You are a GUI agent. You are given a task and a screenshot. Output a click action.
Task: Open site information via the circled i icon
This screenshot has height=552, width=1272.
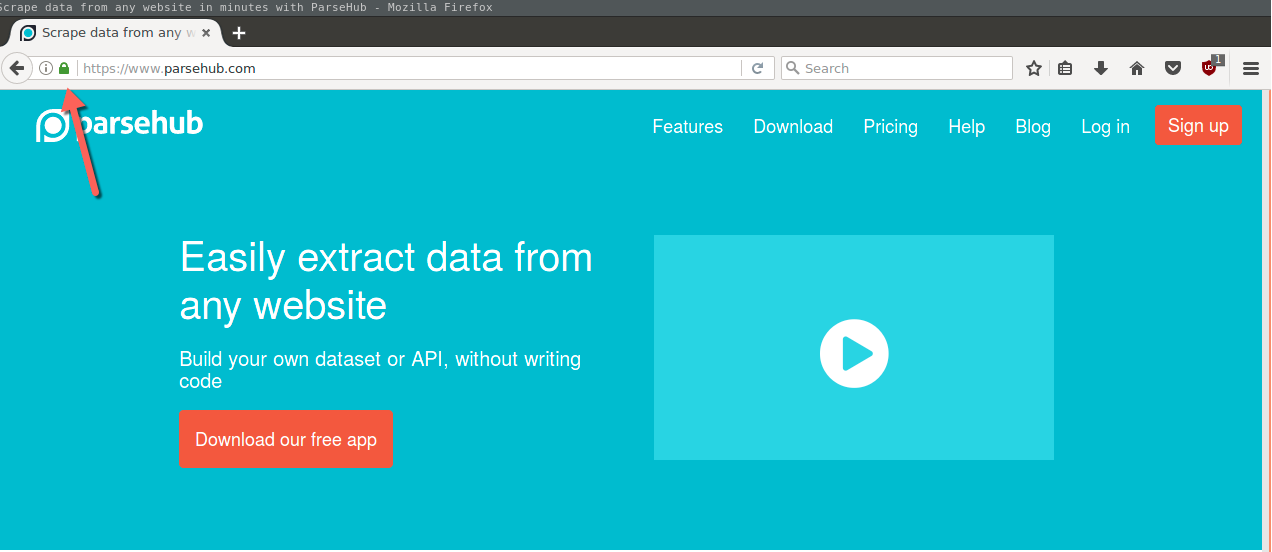coord(46,68)
